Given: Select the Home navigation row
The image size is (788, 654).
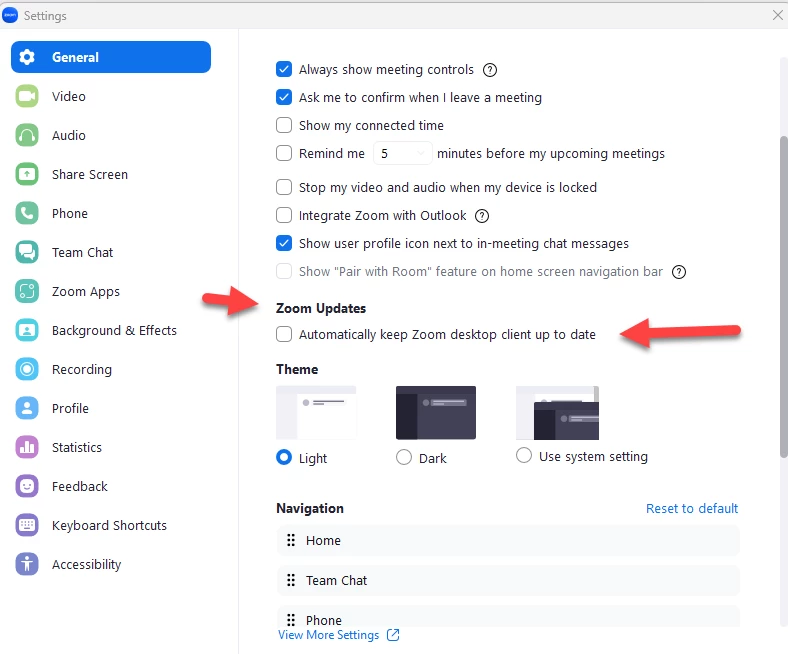Looking at the screenshot, I should [x=508, y=540].
